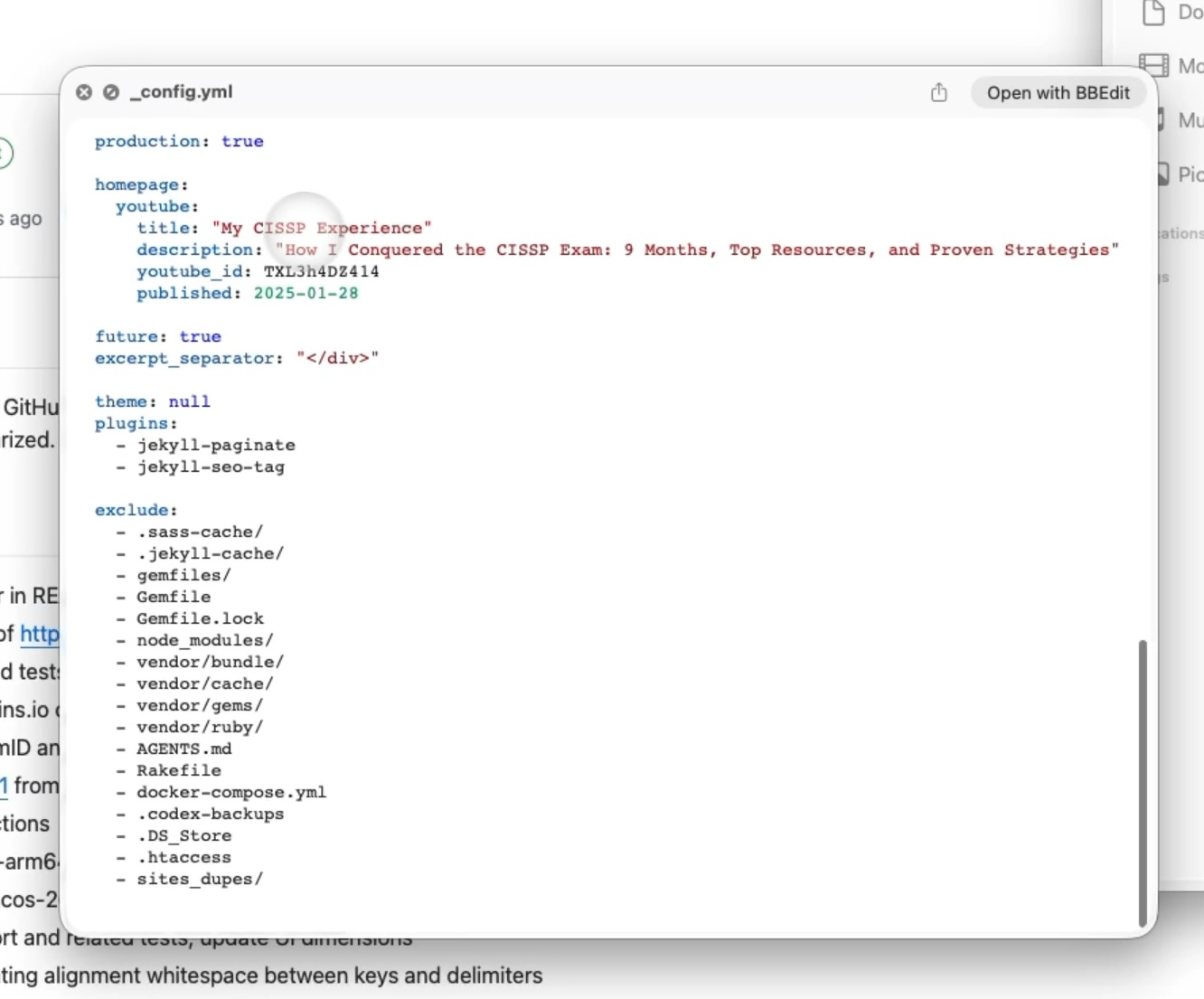Click the docker-compose.yml exclude entry

[231, 792]
